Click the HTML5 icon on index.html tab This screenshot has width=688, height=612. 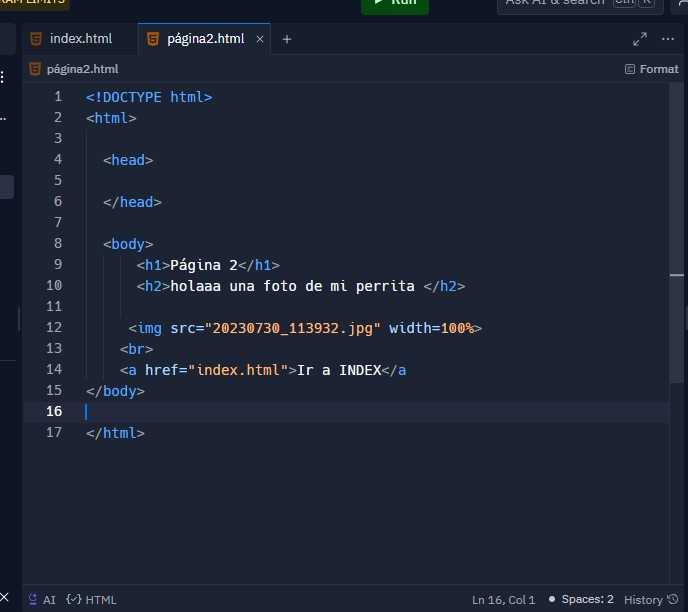pyautogui.click(x=36, y=39)
